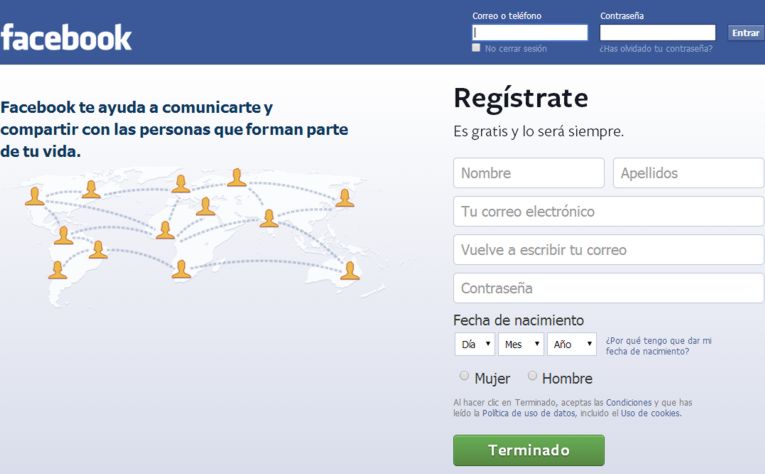
Task: Click the facebook logo
Action: pyautogui.click(x=66, y=38)
